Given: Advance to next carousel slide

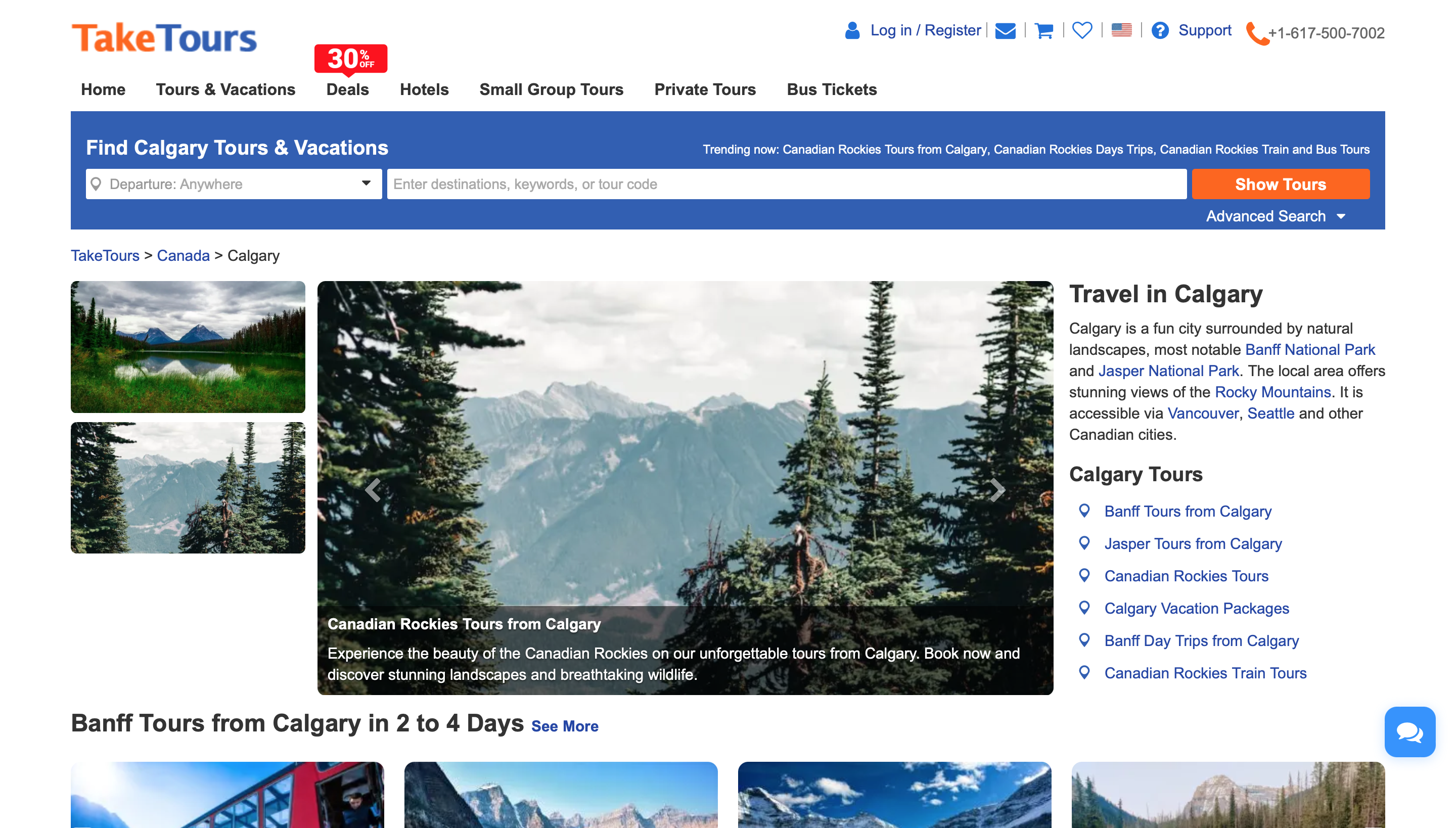Looking at the screenshot, I should pyautogui.click(x=996, y=490).
